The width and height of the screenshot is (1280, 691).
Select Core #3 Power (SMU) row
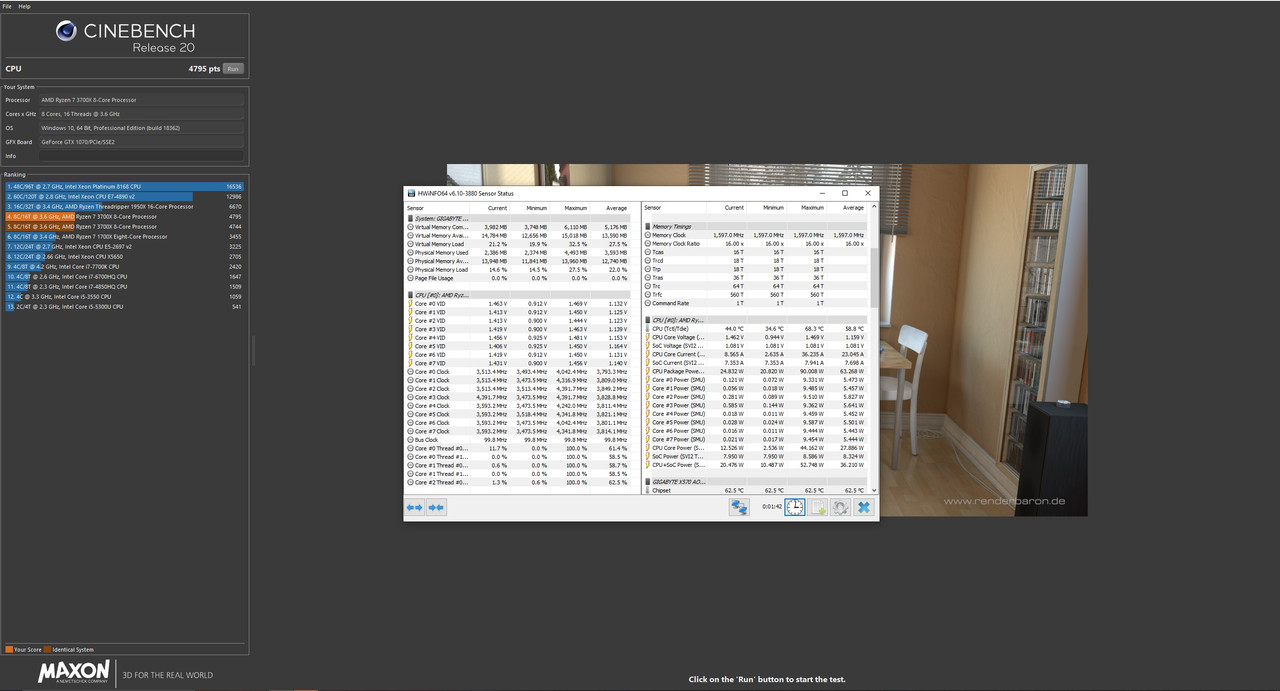tap(756, 405)
